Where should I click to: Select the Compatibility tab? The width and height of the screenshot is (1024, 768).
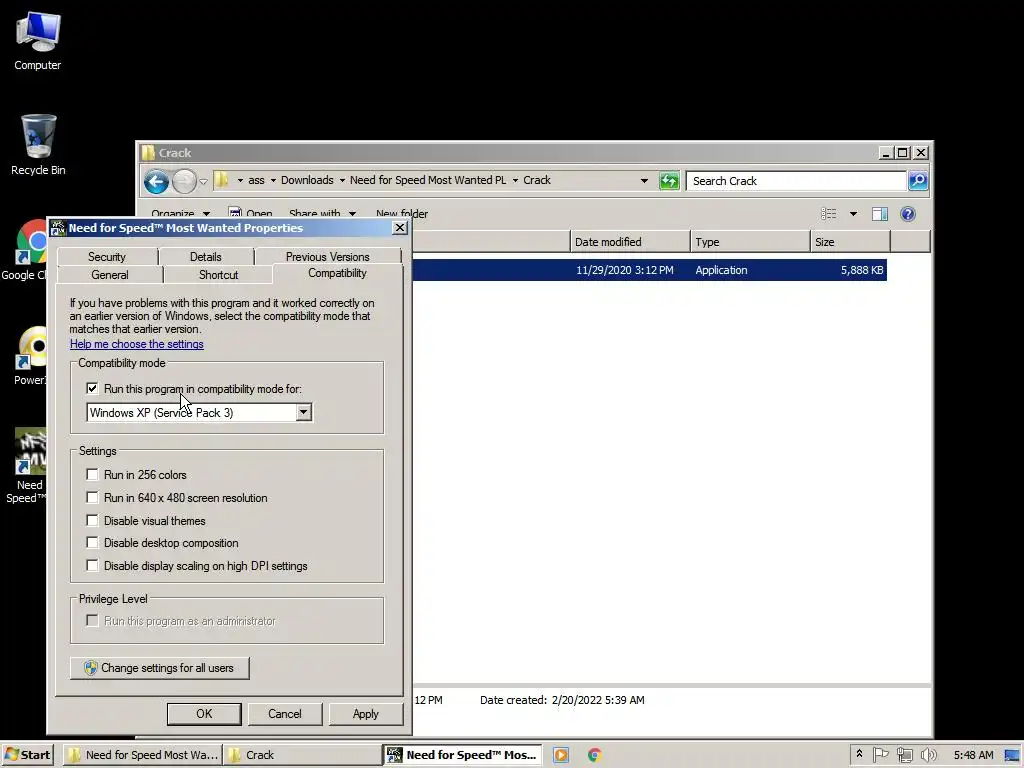tap(337, 273)
